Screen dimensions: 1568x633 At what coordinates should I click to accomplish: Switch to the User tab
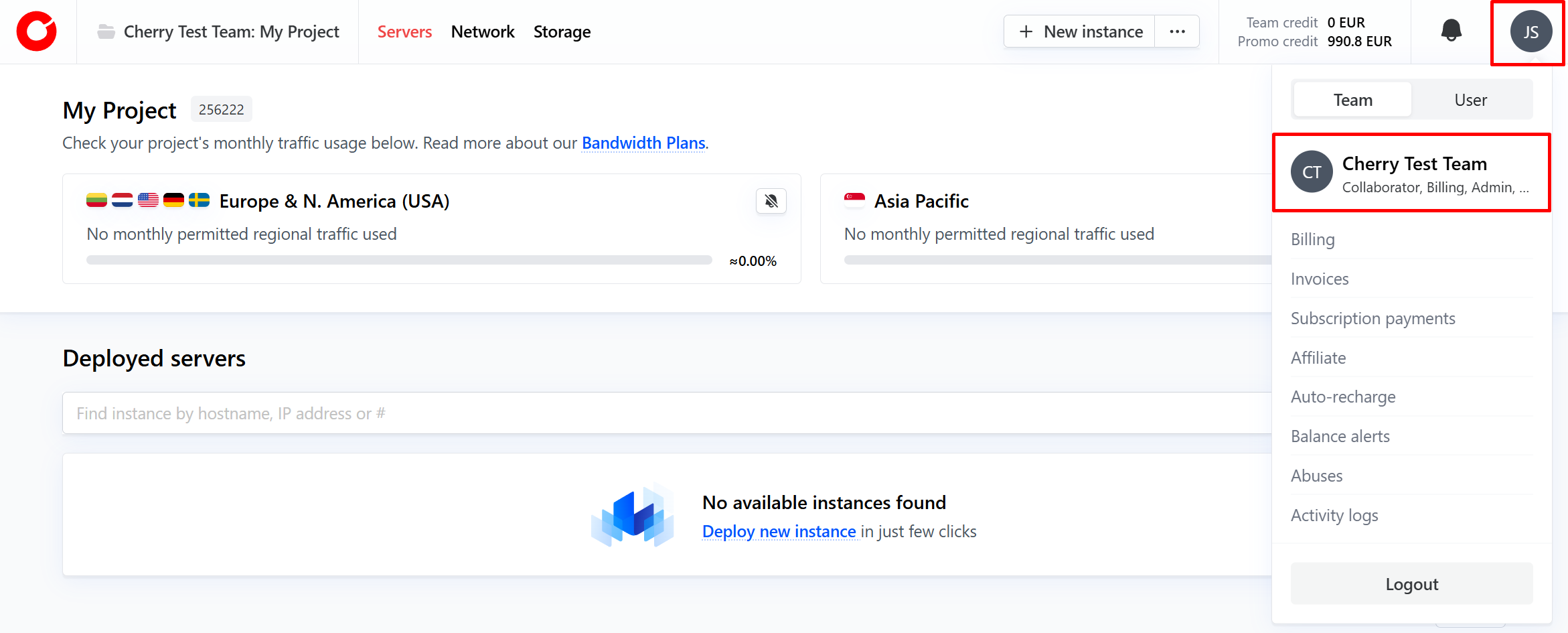(1470, 100)
